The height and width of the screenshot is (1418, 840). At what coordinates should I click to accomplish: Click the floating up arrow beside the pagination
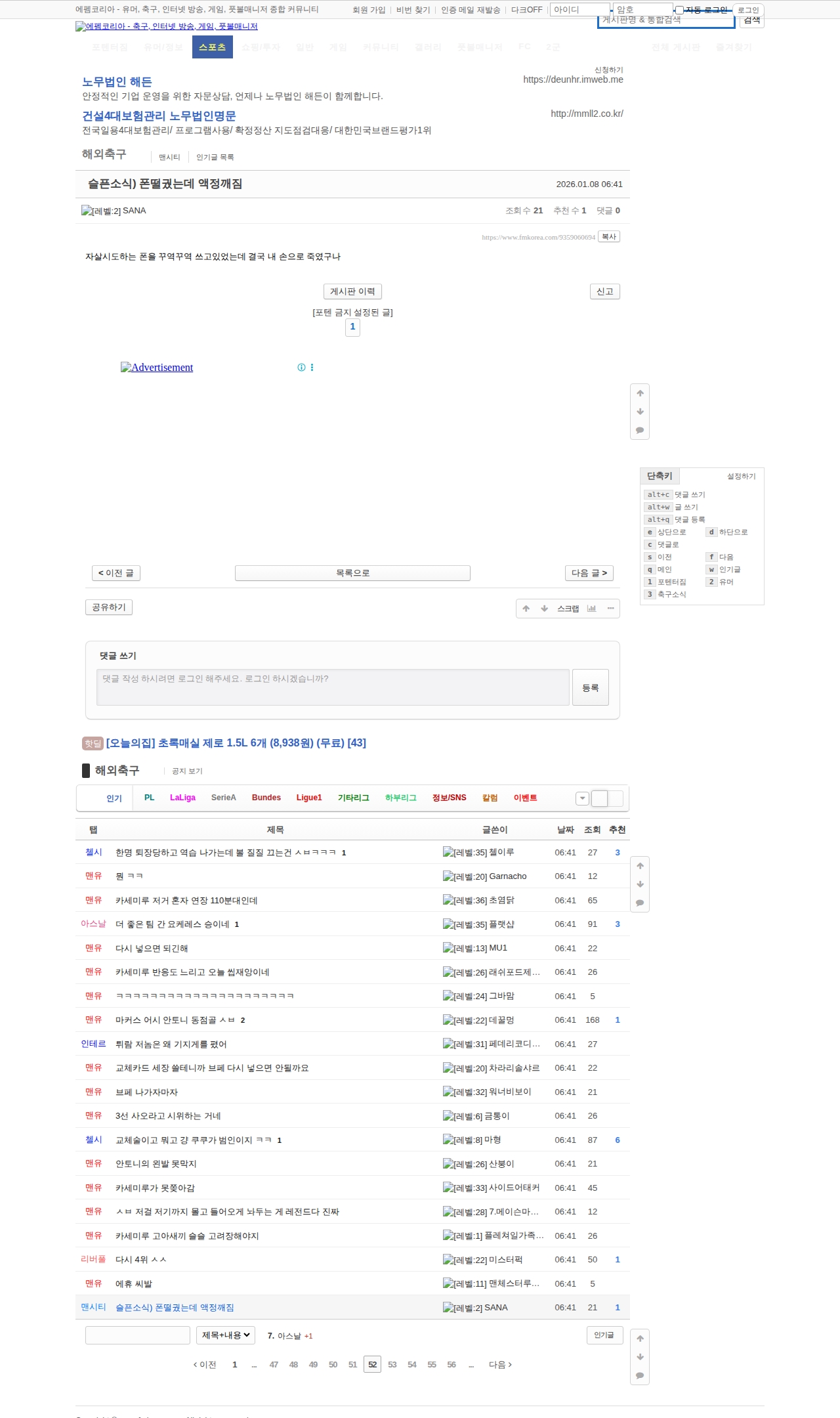pos(640,1339)
